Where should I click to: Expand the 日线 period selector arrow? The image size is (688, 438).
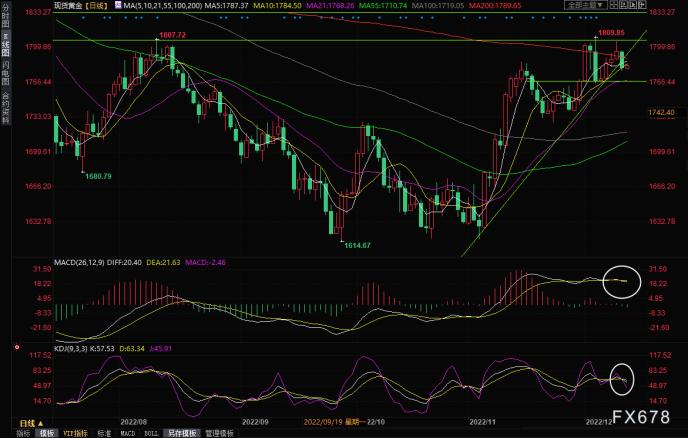coord(41,424)
